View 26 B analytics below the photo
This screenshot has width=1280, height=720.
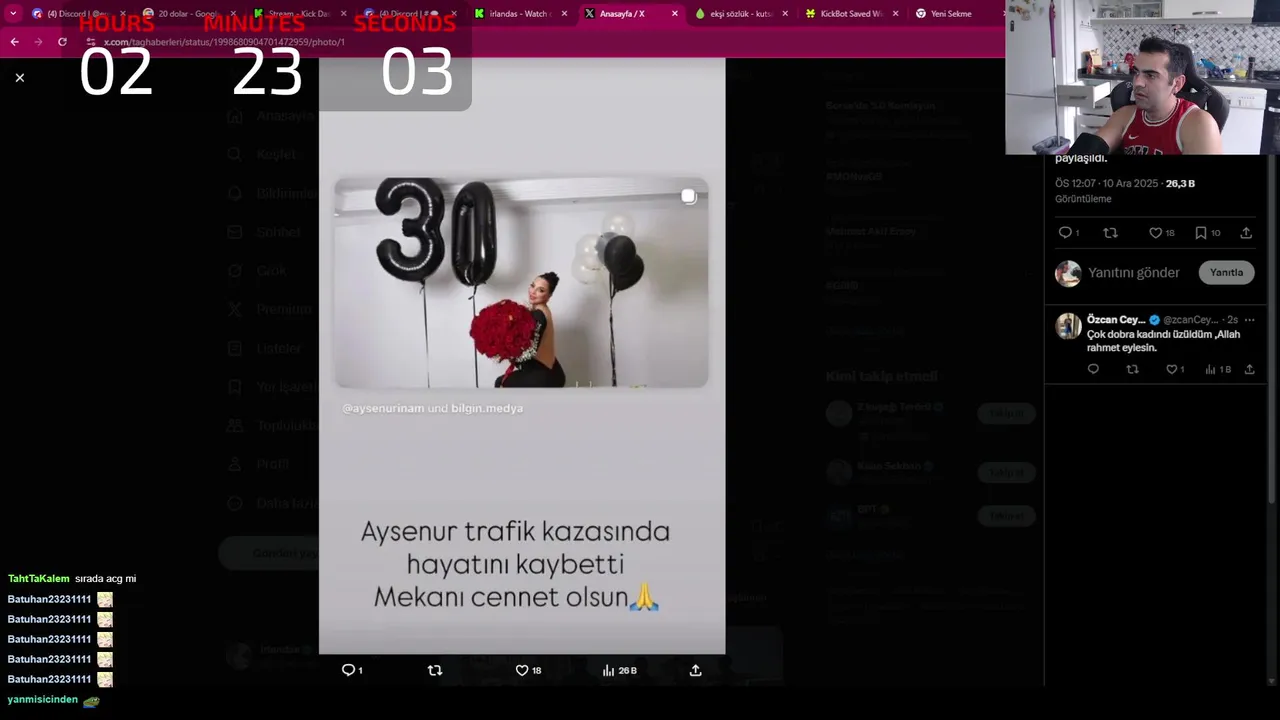click(619, 670)
